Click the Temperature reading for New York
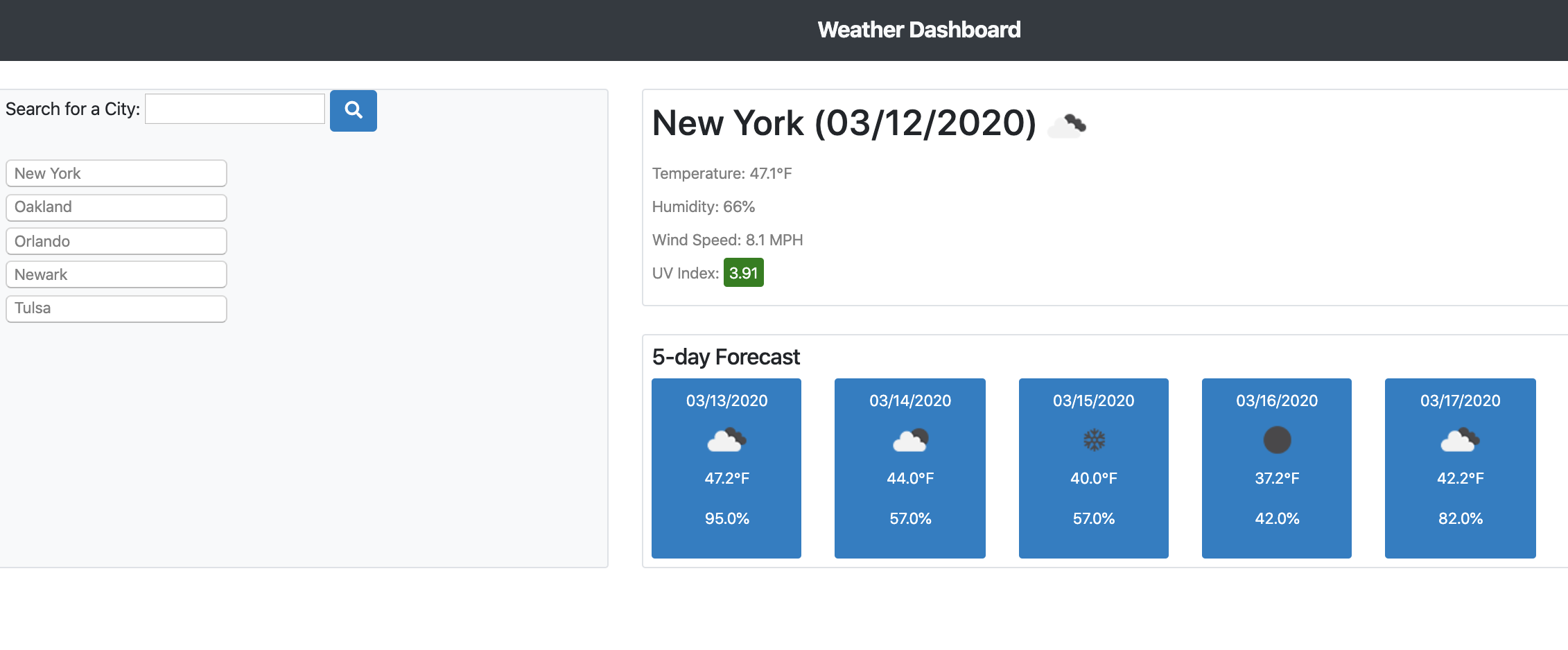Screen dimensions: 1568x650 click(722, 173)
